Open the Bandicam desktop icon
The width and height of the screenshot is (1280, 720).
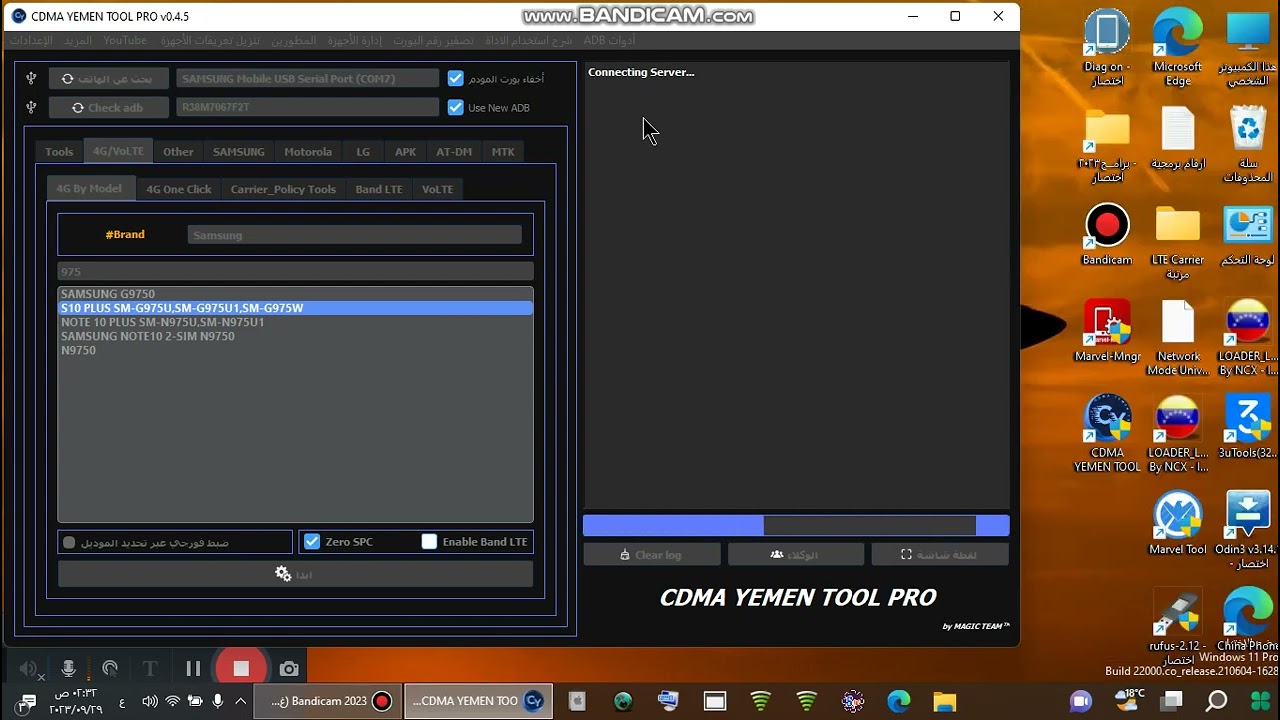pos(1107,235)
